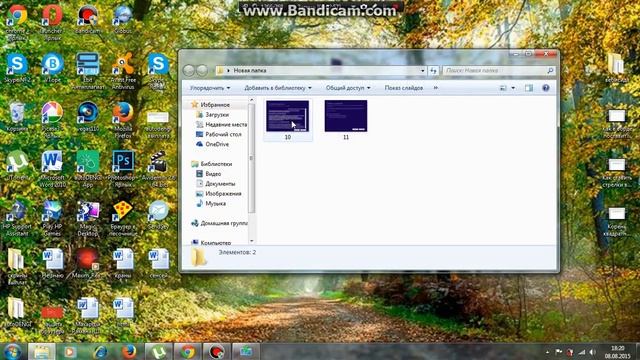Show hidden toolbar commands chevron
This screenshot has height=360, width=640.
pos(436,88)
